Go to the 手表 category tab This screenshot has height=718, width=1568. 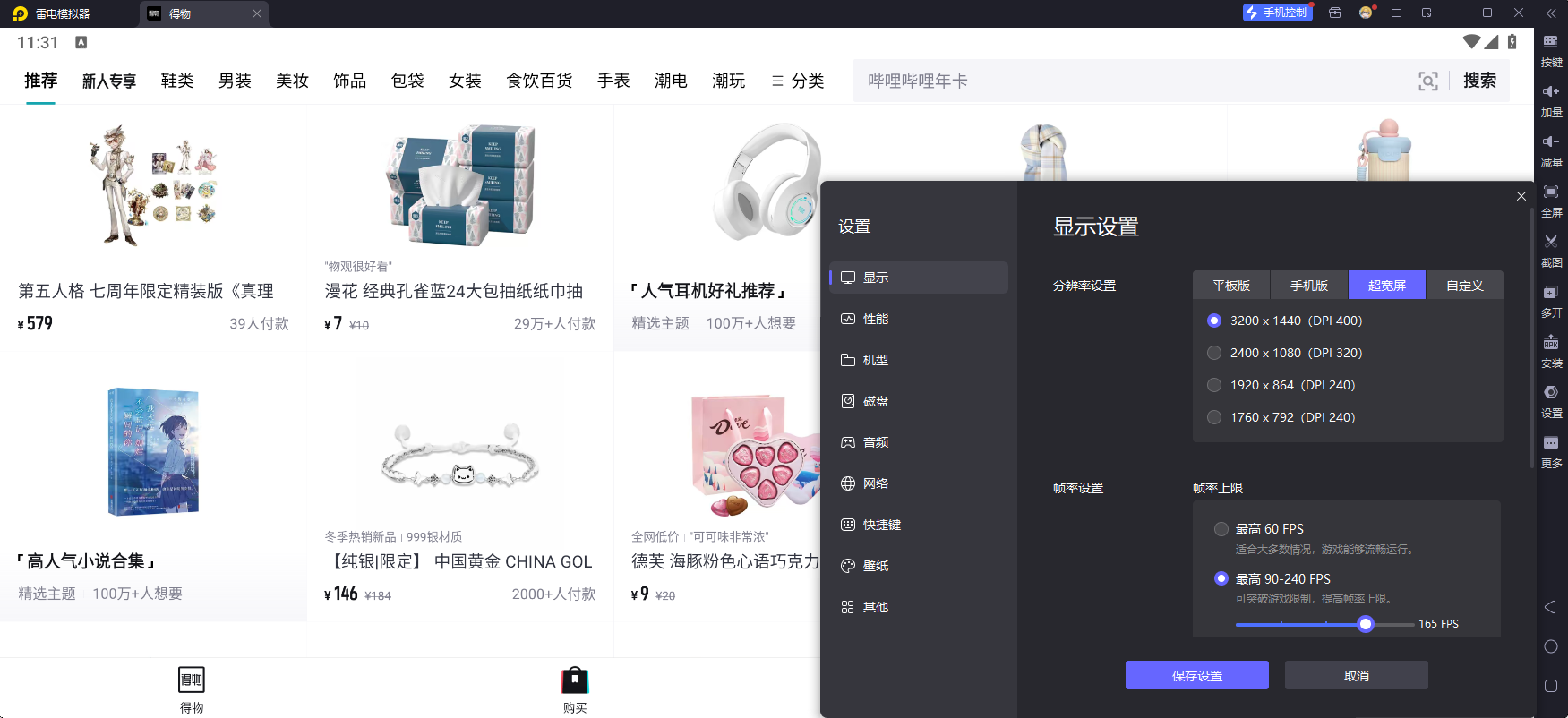613,81
